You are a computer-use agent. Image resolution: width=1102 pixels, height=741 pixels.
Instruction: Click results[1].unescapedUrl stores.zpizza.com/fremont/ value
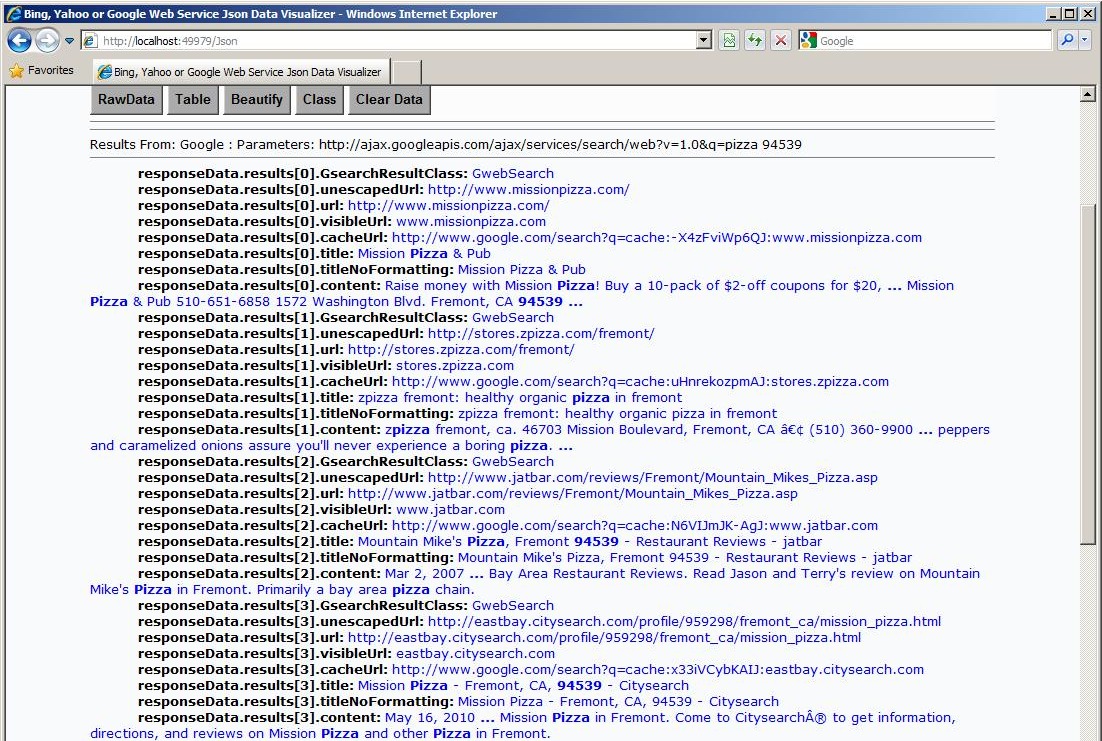click(x=541, y=333)
